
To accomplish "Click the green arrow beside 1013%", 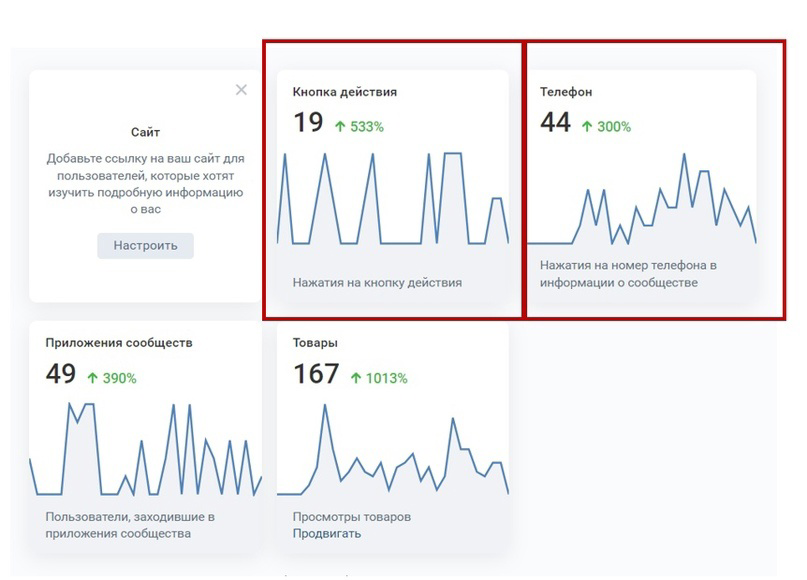I will pyautogui.click(x=356, y=378).
